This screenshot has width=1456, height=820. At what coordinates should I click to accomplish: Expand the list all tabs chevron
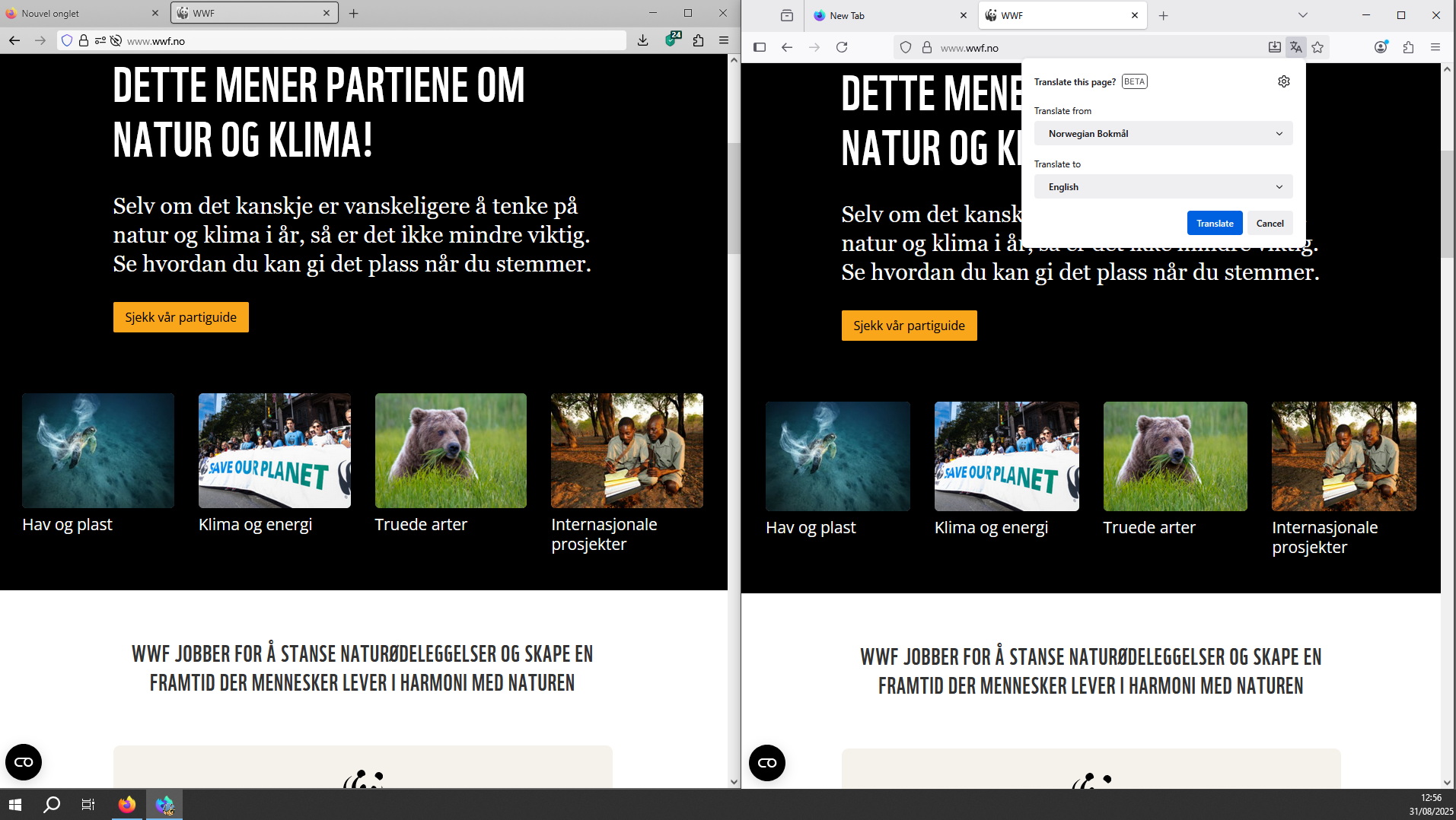[x=1302, y=15]
